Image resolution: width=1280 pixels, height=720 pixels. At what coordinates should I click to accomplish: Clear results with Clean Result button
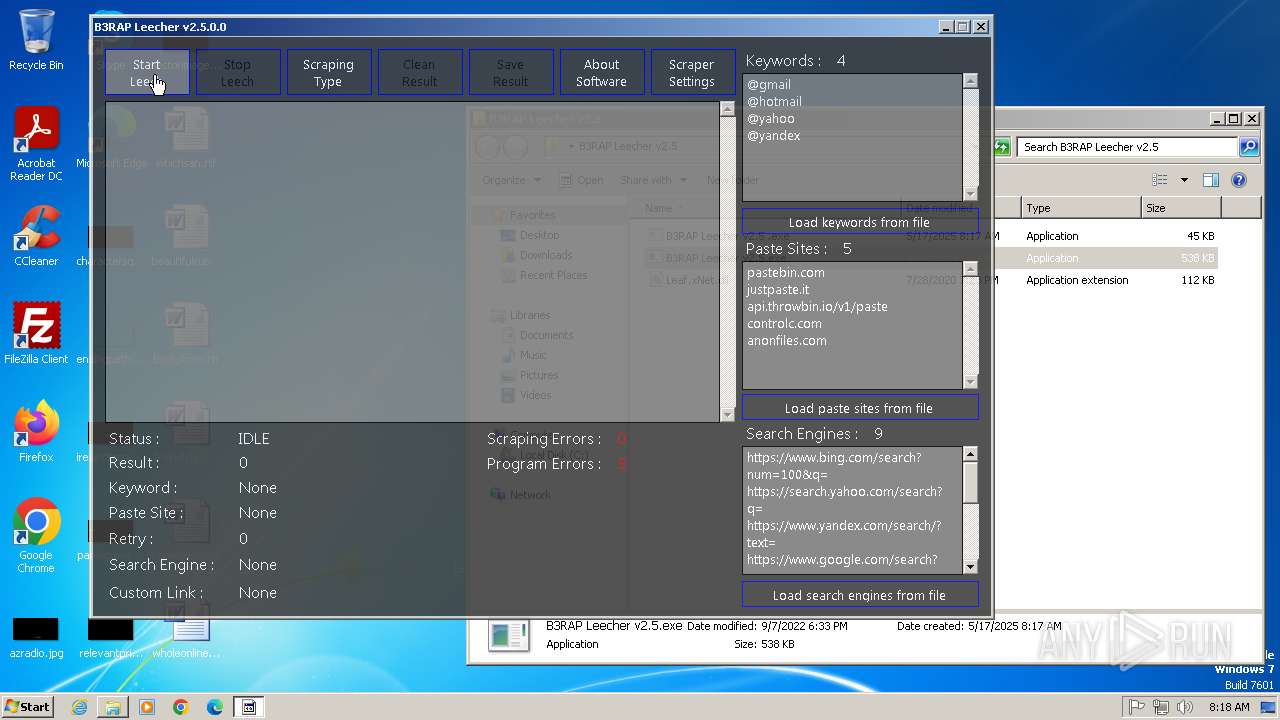[420, 73]
